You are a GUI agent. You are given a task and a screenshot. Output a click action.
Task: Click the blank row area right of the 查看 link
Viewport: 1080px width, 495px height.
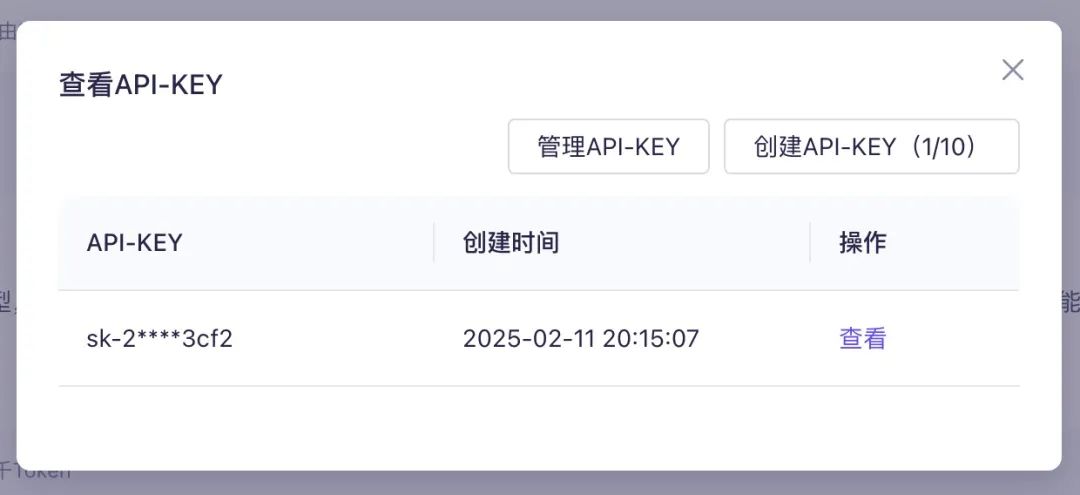pos(960,339)
